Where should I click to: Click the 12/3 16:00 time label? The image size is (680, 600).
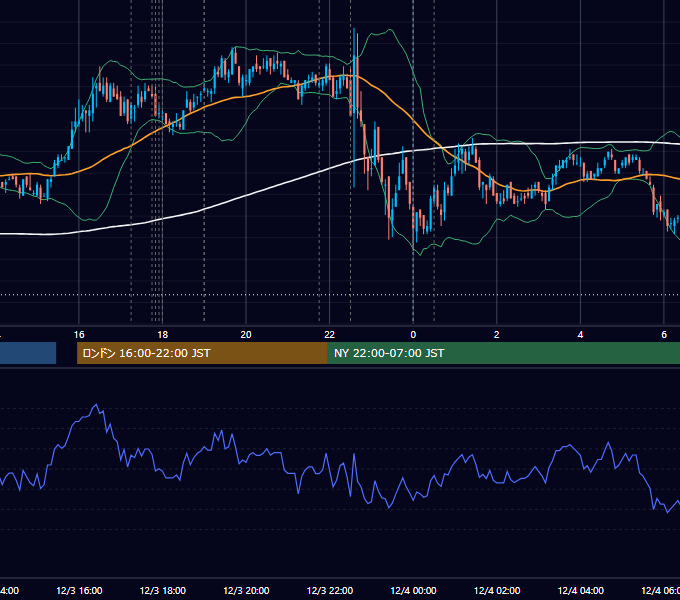click(79, 590)
